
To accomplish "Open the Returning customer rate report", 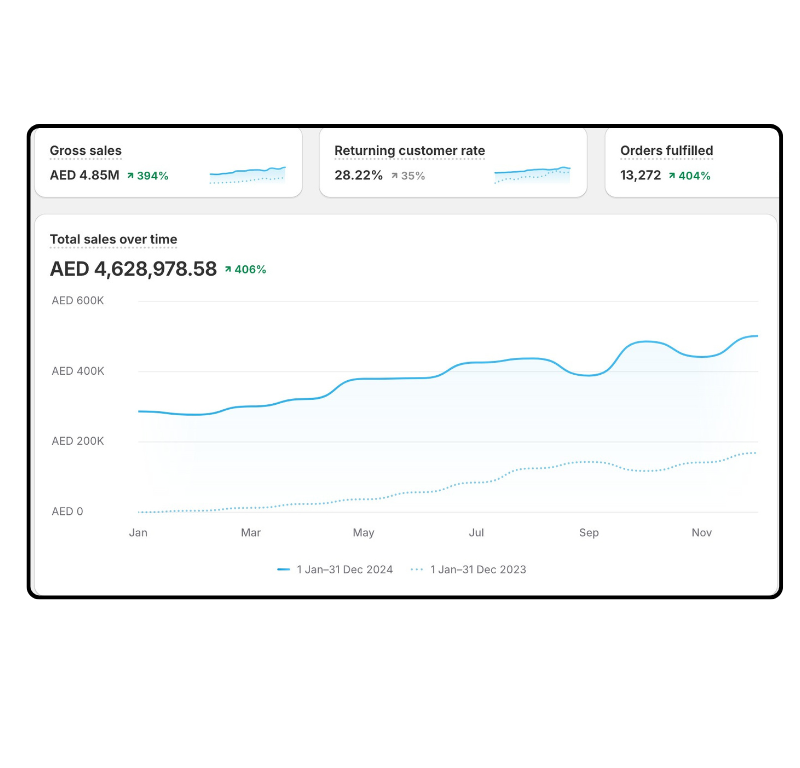I will coord(409,151).
